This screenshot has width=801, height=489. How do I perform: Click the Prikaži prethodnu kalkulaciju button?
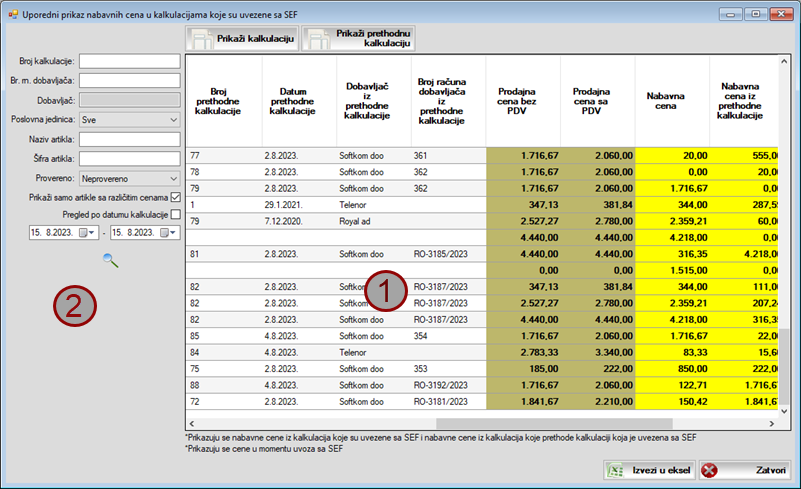(358, 39)
